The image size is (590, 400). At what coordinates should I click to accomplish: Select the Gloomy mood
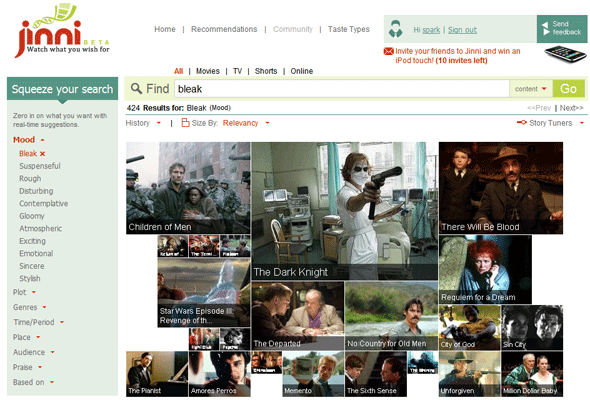32,216
